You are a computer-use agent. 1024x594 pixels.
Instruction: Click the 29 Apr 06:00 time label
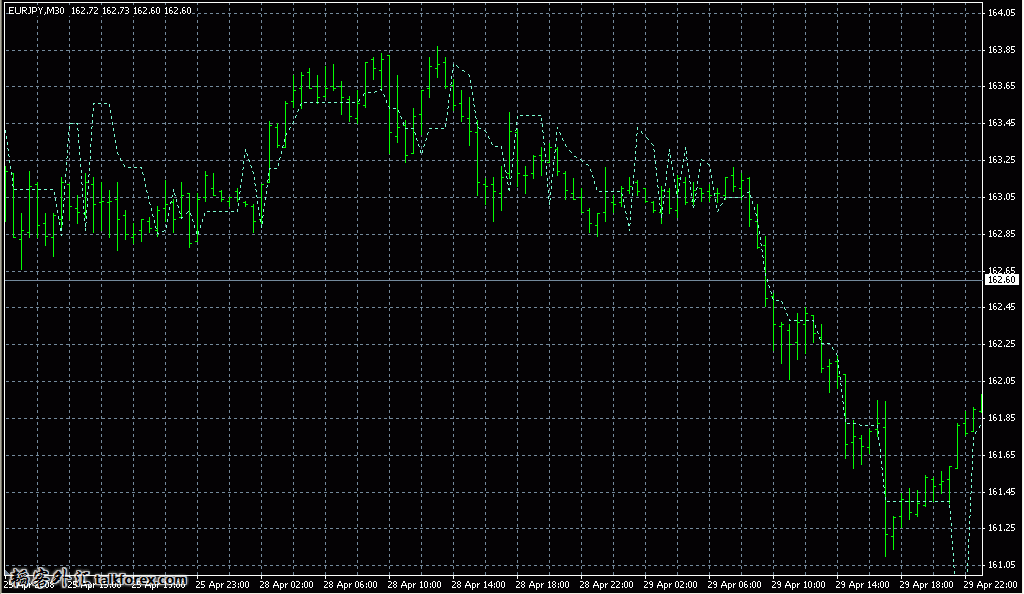[x=735, y=585]
